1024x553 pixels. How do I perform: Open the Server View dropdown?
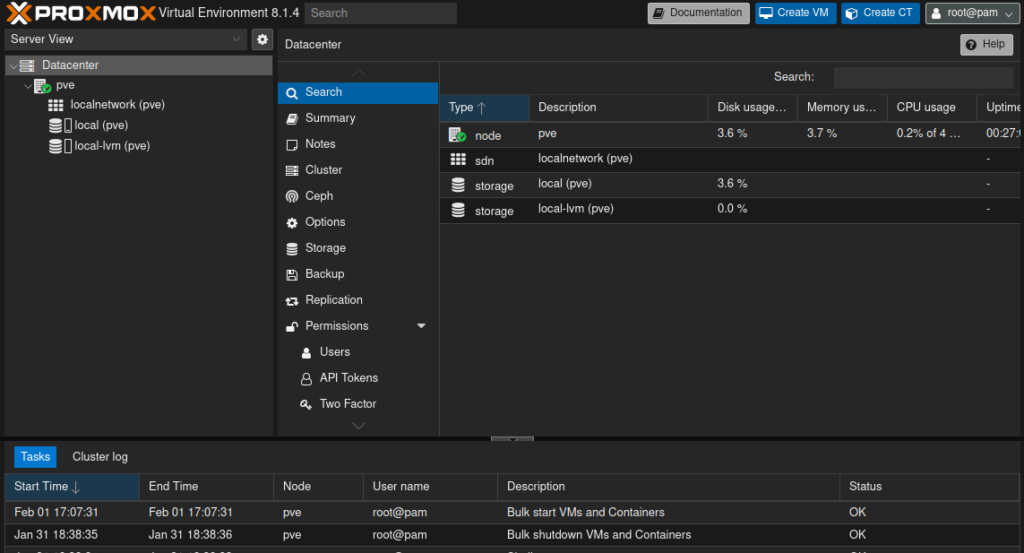(126, 39)
